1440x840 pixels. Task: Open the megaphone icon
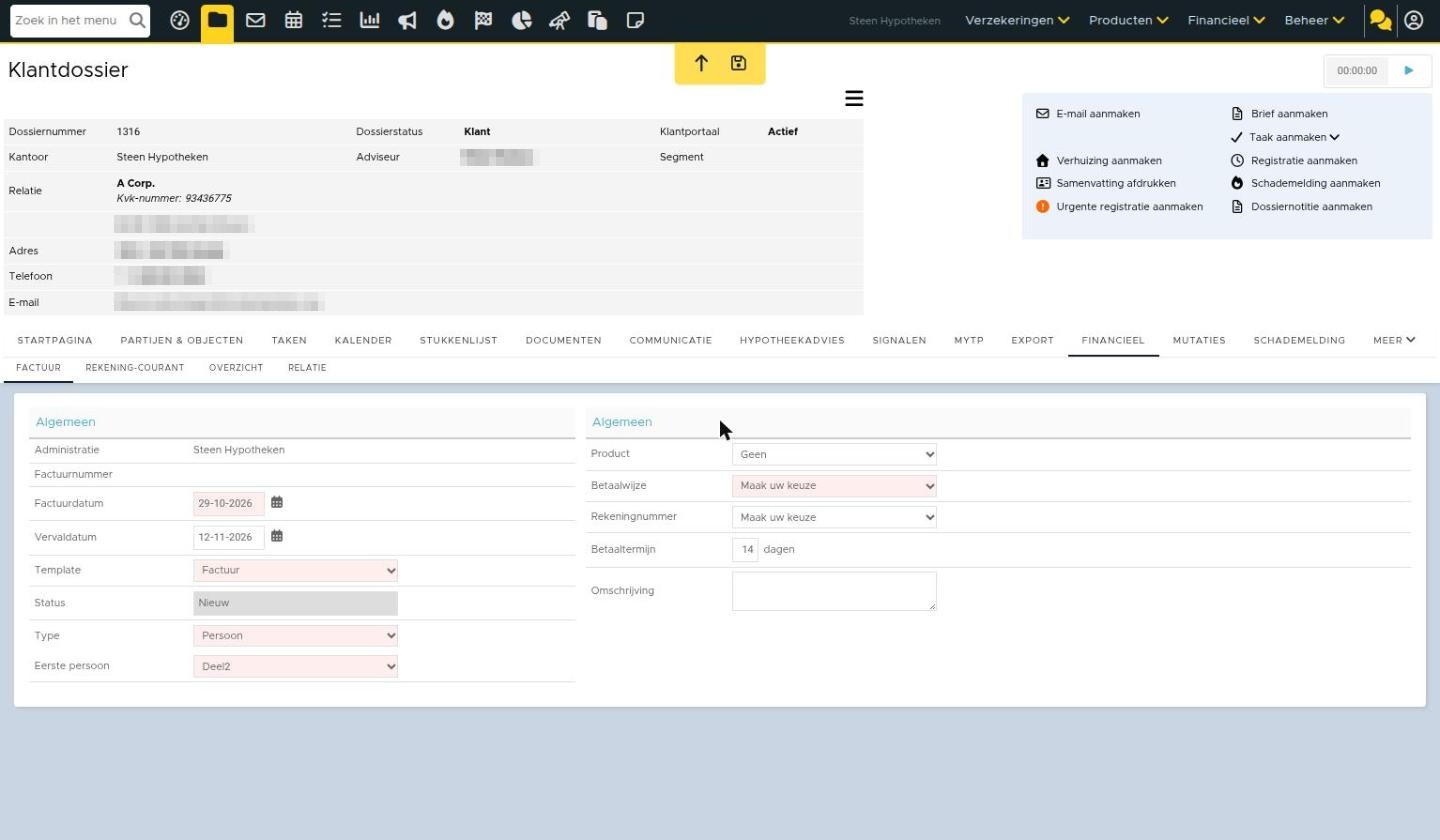pos(408,20)
